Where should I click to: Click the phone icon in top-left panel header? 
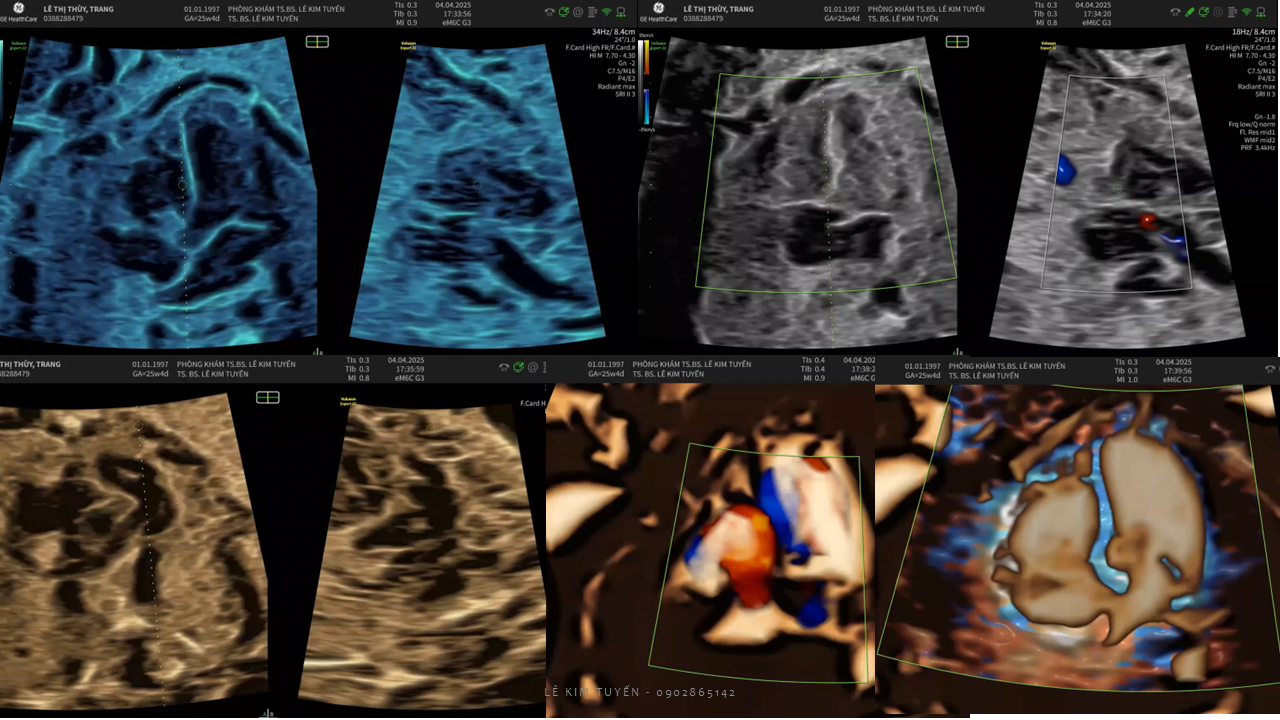(x=549, y=12)
